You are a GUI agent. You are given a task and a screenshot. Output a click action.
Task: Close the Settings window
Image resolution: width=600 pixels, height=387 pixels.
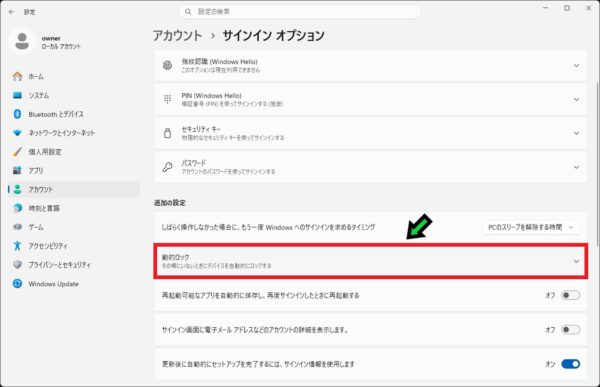pyautogui.click(x=589, y=8)
